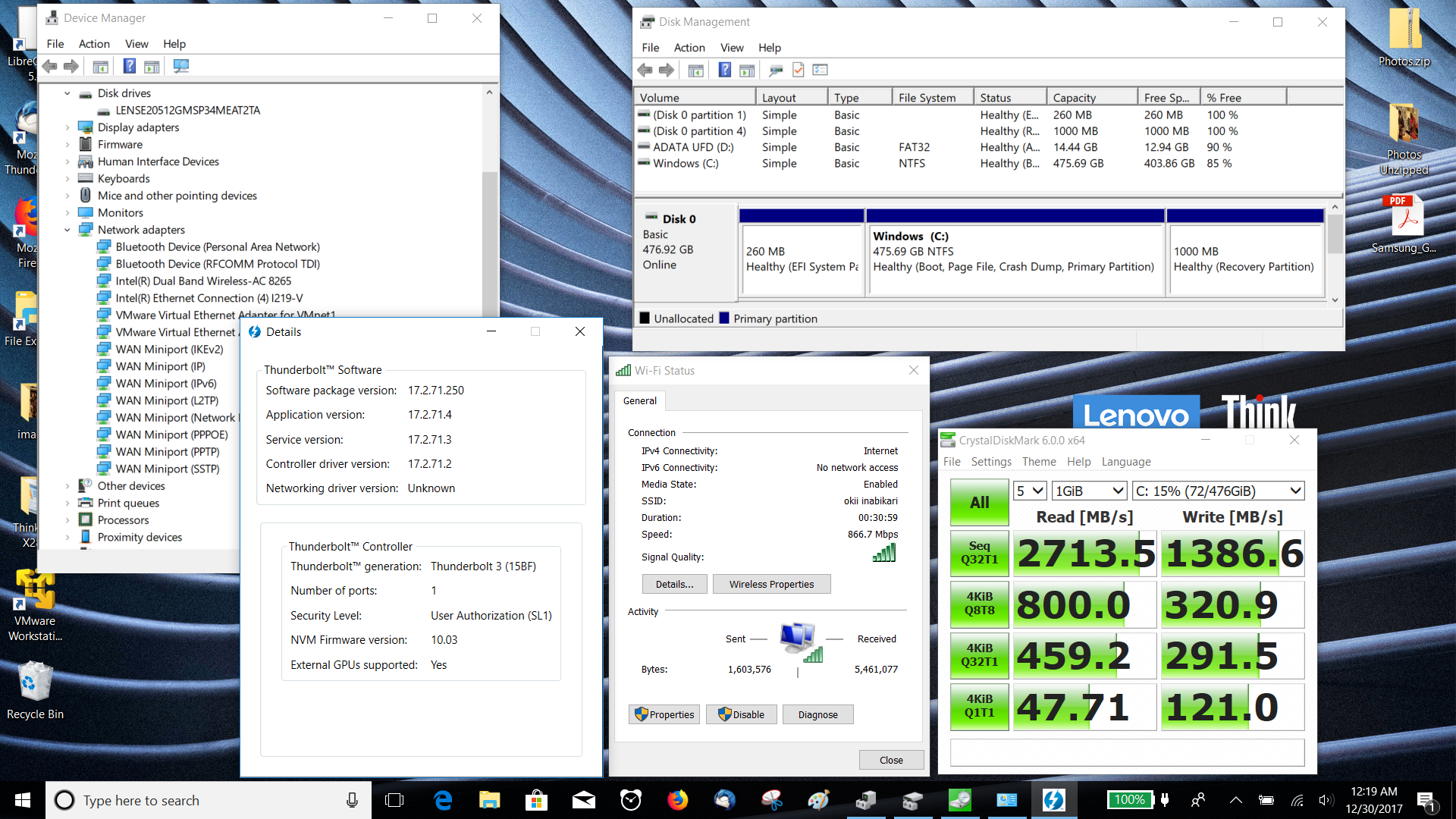The image size is (1456, 819).
Task: Click volume speaker icon in system tray
Action: coord(1325,800)
